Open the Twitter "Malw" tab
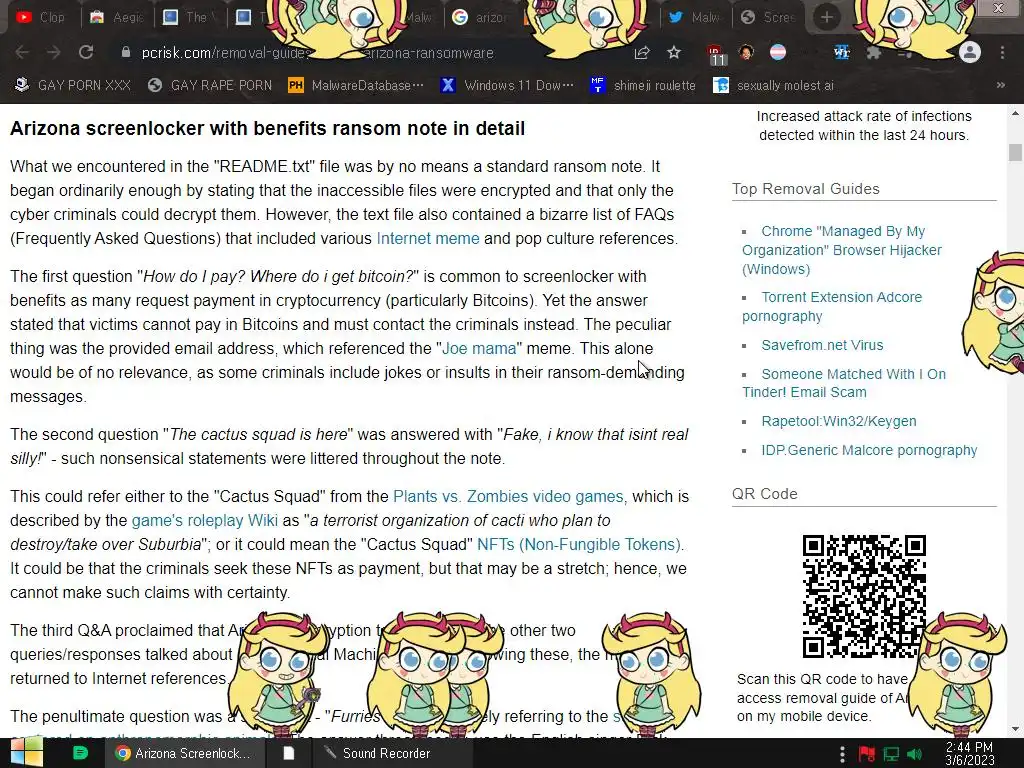This screenshot has height=768, width=1024. [x=695, y=17]
